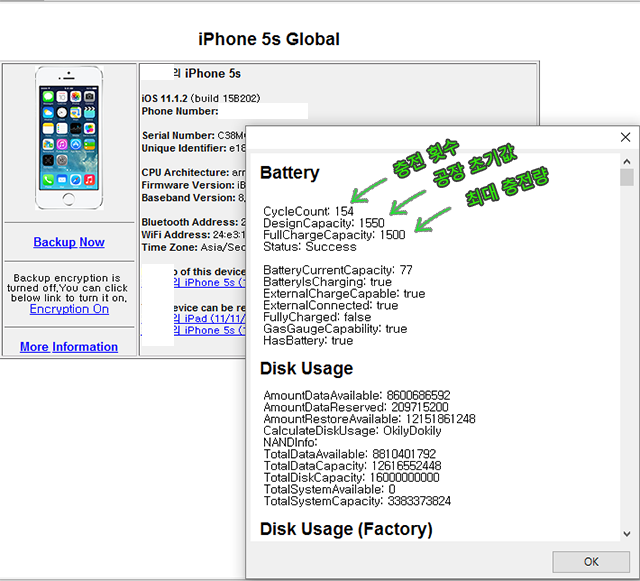This screenshot has height=581, width=640.
Task: Click TotalSystemCapacity: 3383373824 line
Action: [x=357, y=501]
